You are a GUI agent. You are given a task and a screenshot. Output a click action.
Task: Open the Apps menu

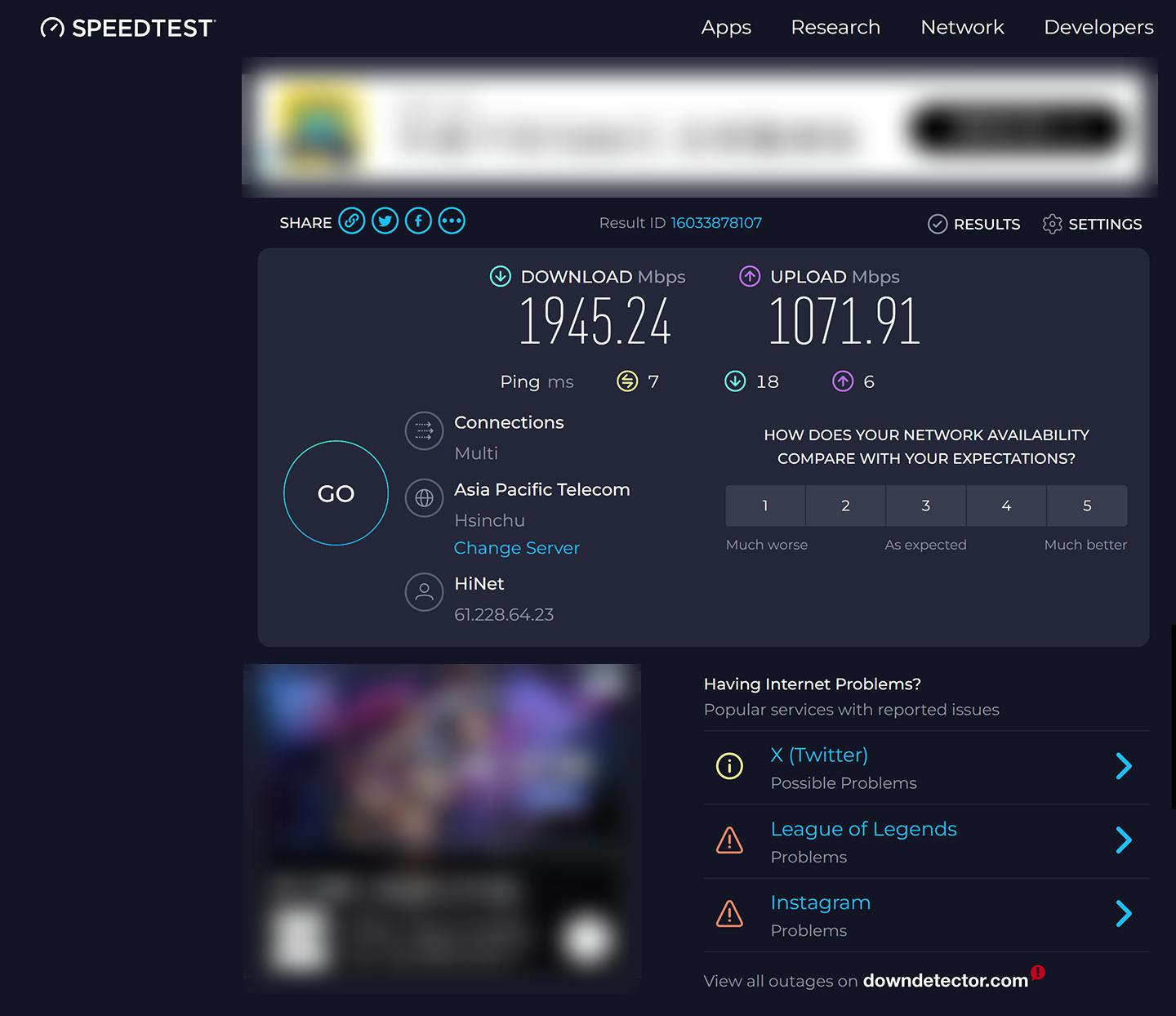point(726,27)
